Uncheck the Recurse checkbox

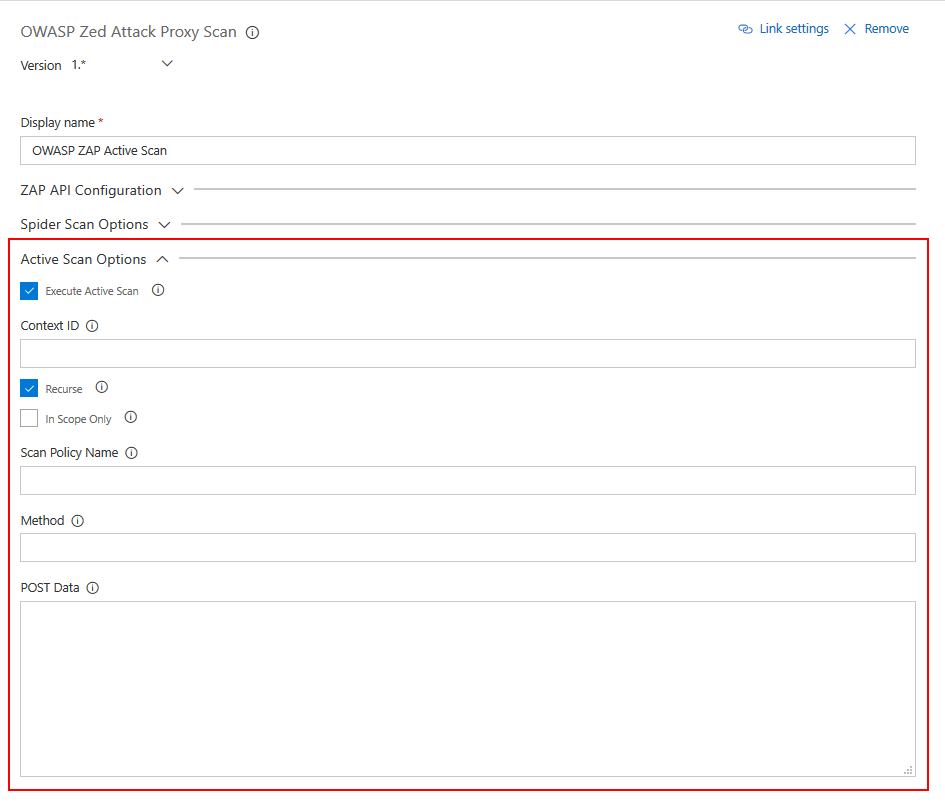29,388
